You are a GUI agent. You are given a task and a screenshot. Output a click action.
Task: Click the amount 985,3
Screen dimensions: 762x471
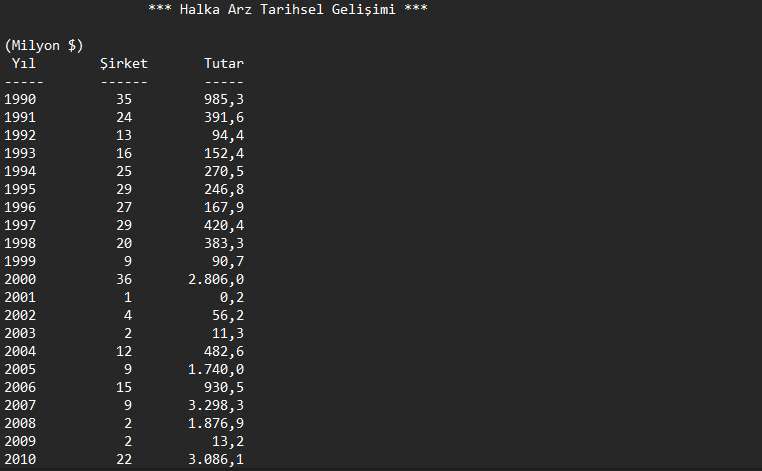224,99
